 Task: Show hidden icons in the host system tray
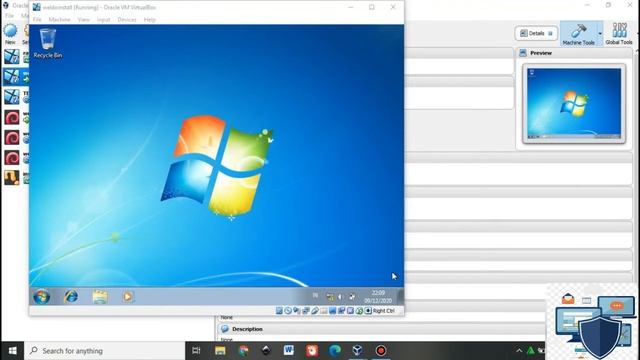[x=519, y=351]
